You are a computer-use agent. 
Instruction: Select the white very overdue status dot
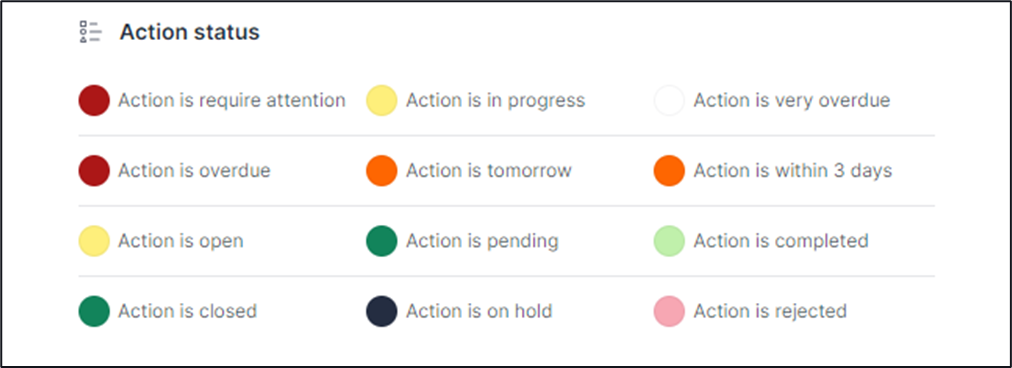tap(669, 101)
